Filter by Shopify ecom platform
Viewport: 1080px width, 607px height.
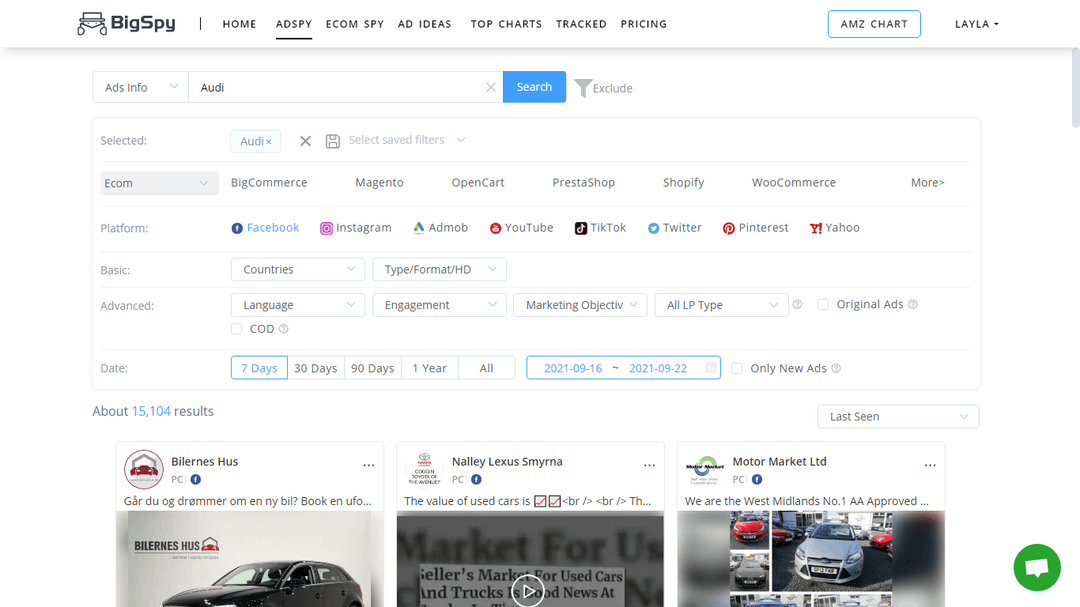coord(683,183)
